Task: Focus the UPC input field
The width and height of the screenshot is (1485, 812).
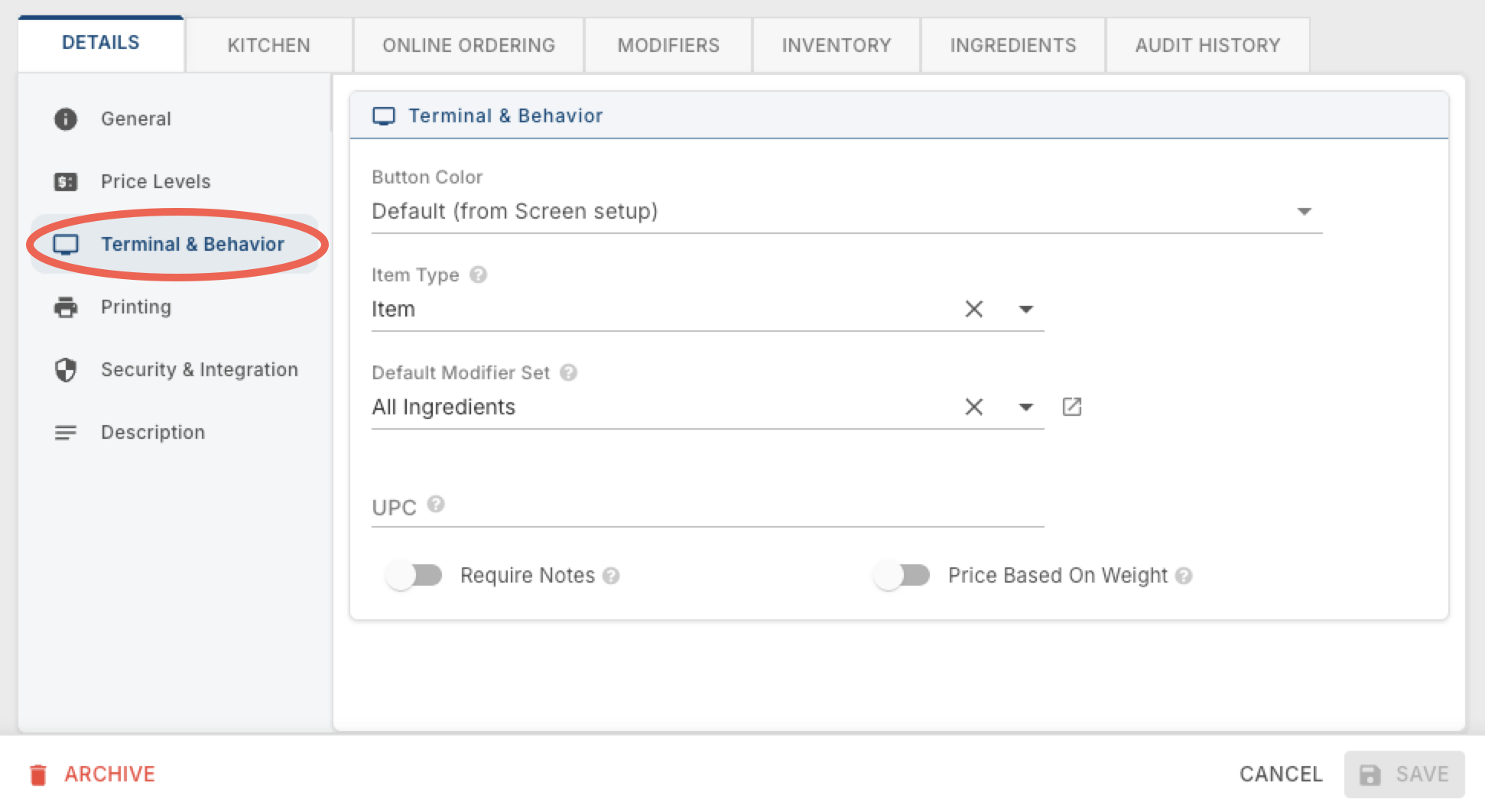Action: pyautogui.click(x=707, y=506)
